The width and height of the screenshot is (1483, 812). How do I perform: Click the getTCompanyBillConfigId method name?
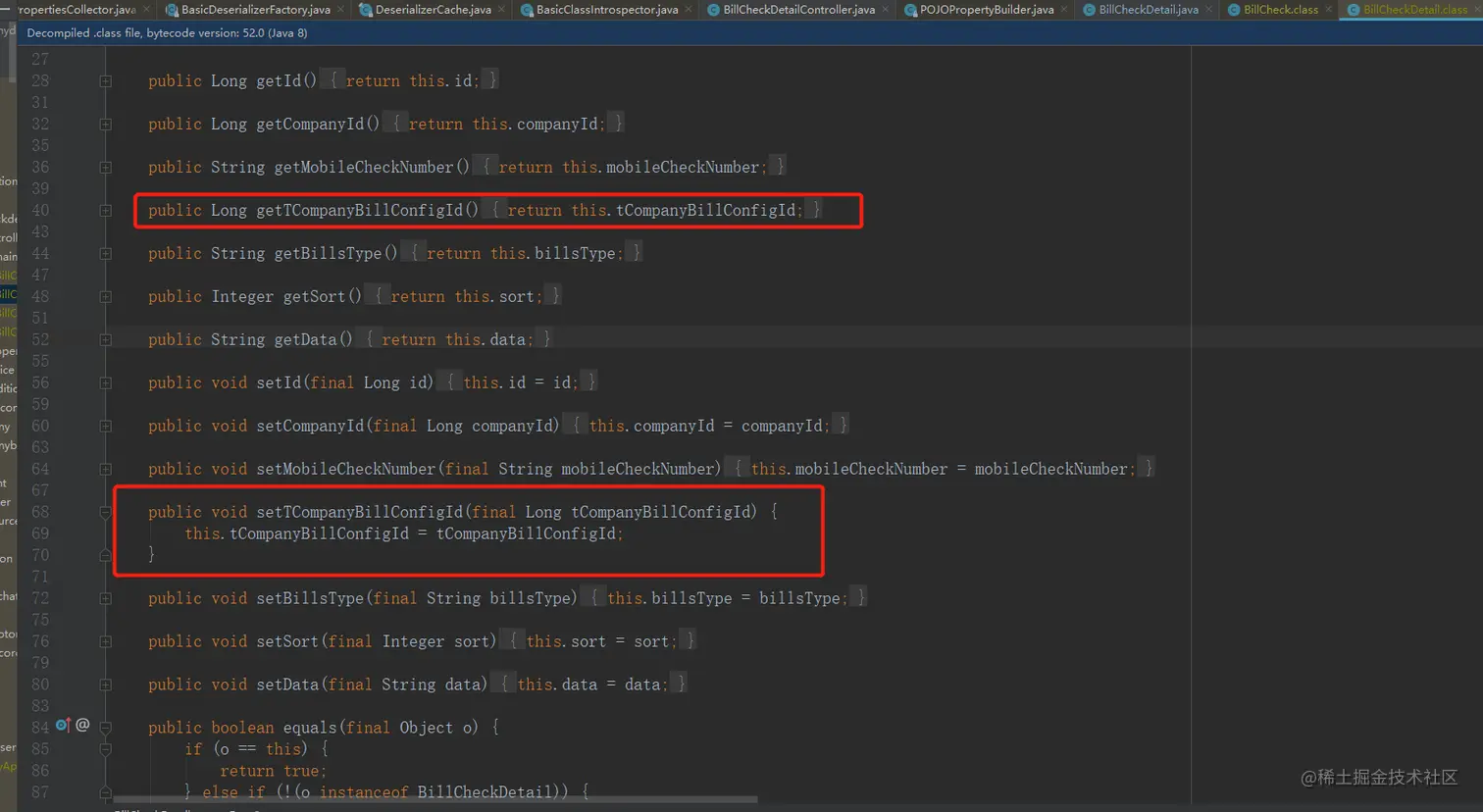pyautogui.click(x=359, y=210)
